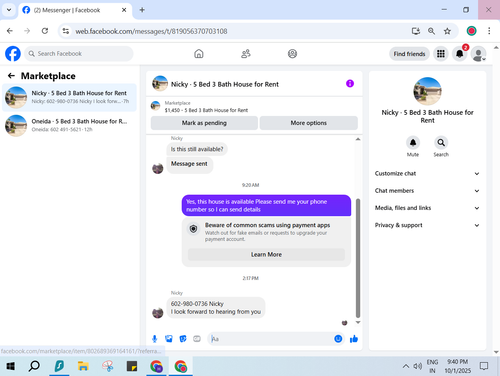Choose a GIF icon
500x376 pixels.
click(197, 339)
